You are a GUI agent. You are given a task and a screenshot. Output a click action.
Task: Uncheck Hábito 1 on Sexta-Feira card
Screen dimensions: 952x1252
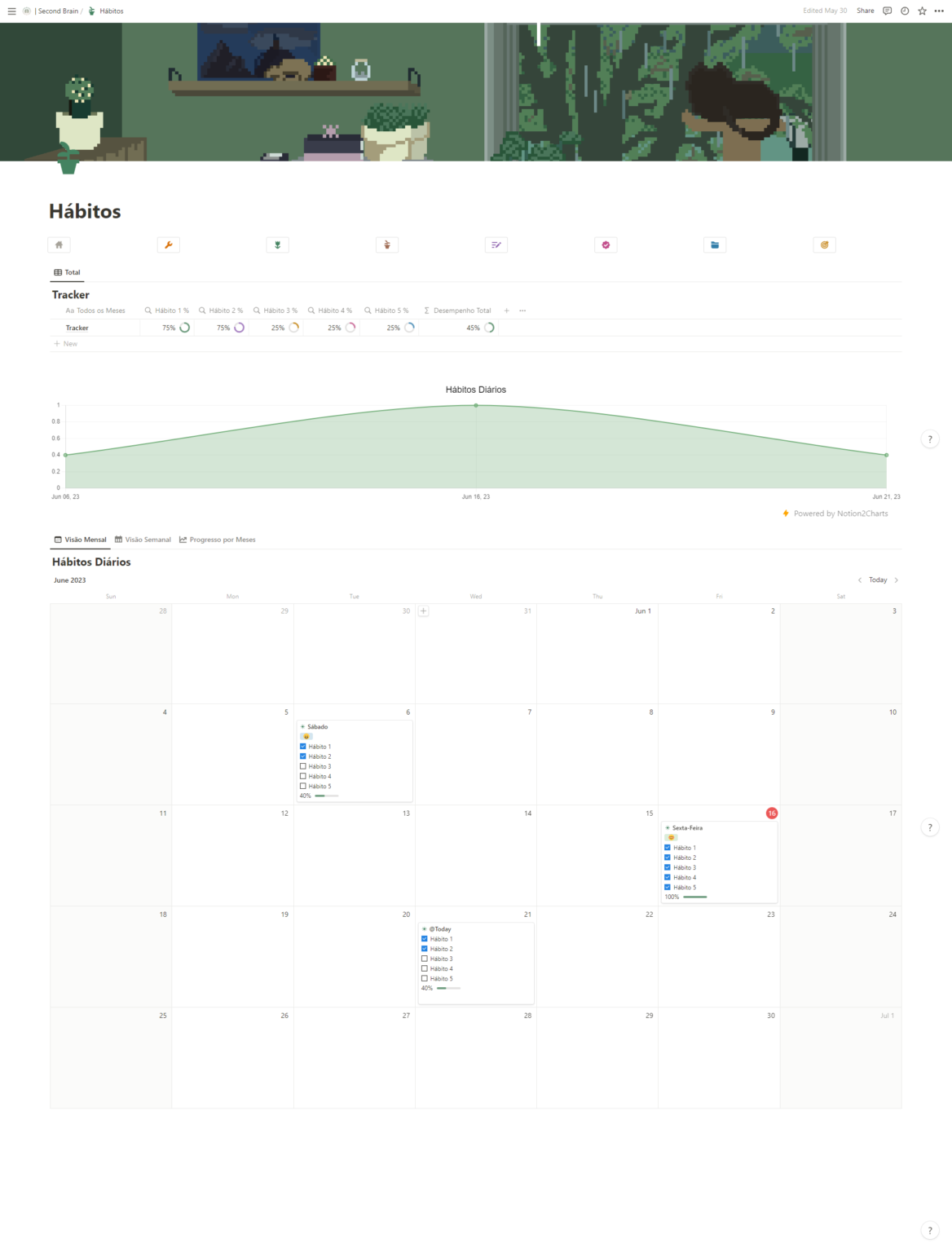tap(668, 848)
